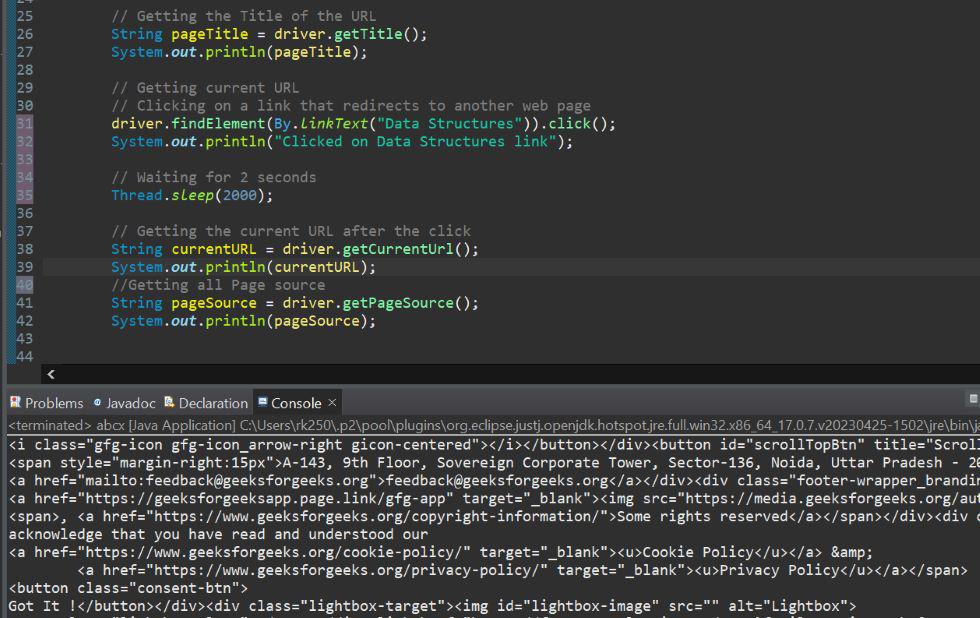Click the comment "//Getting all Page source"
This screenshot has width=980, height=618.
coord(218,285)
